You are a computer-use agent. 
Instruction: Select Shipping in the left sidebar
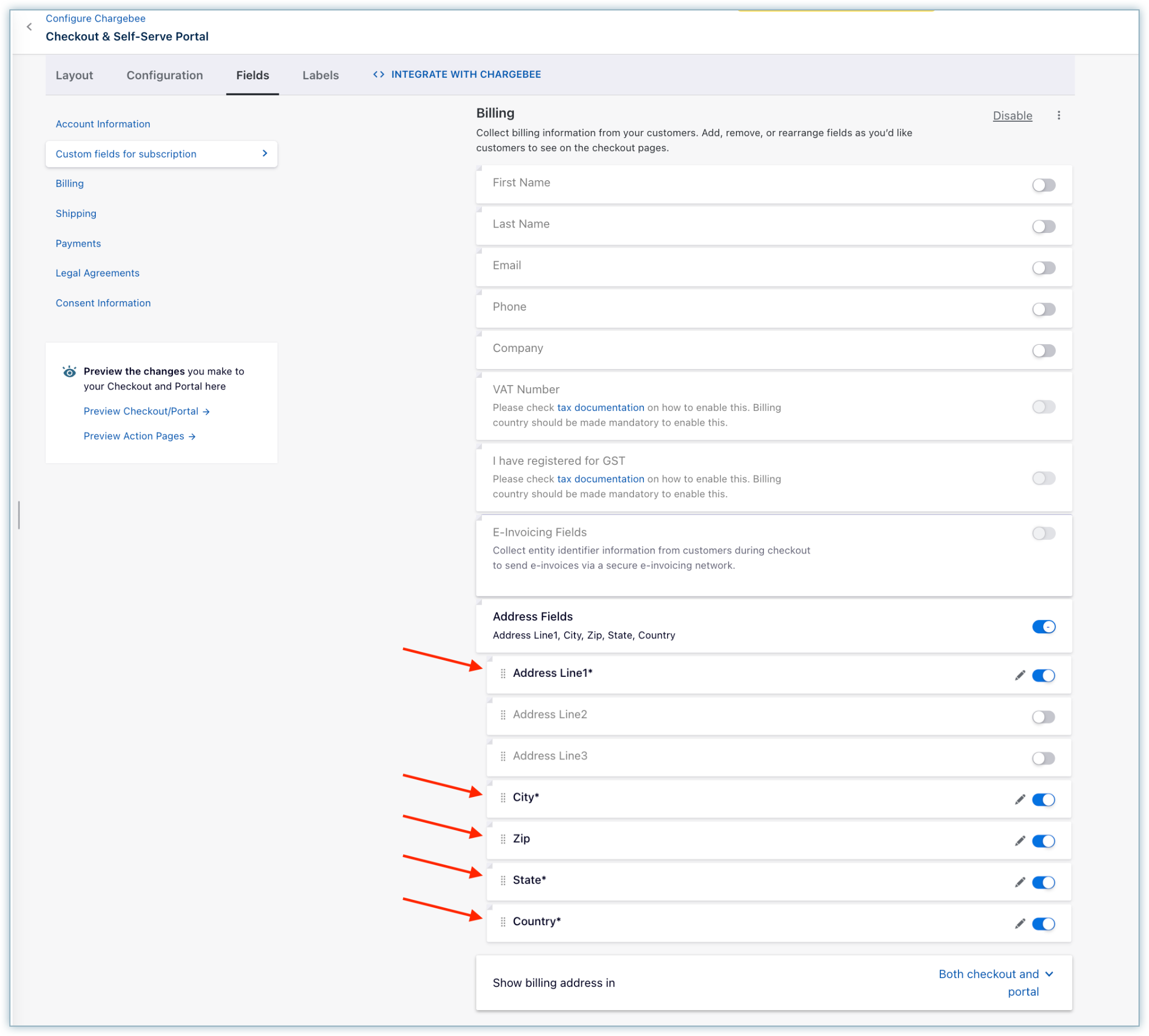(x=75, y=214)
